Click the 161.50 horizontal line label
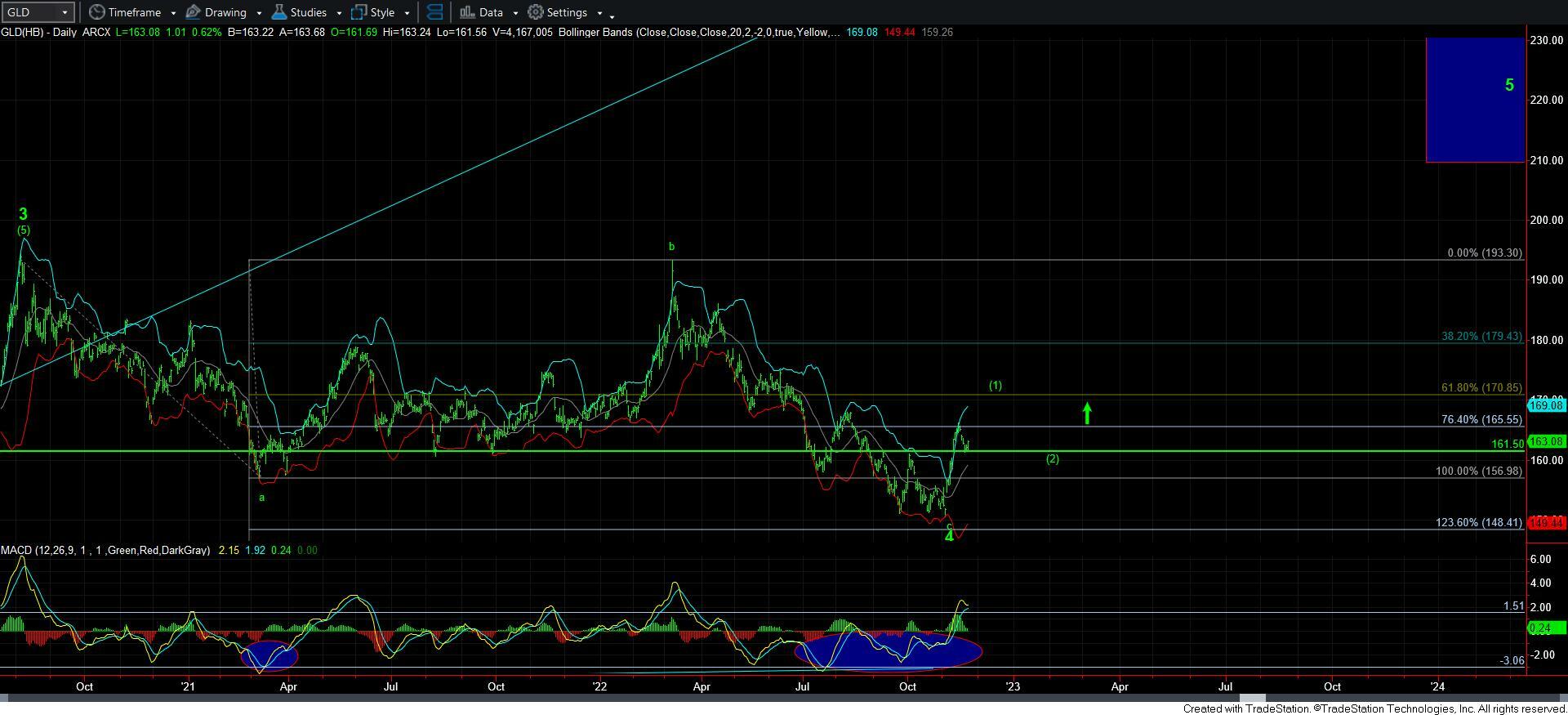The image size is (1568, 715). pyautogui.click(x=1508, y=445)
